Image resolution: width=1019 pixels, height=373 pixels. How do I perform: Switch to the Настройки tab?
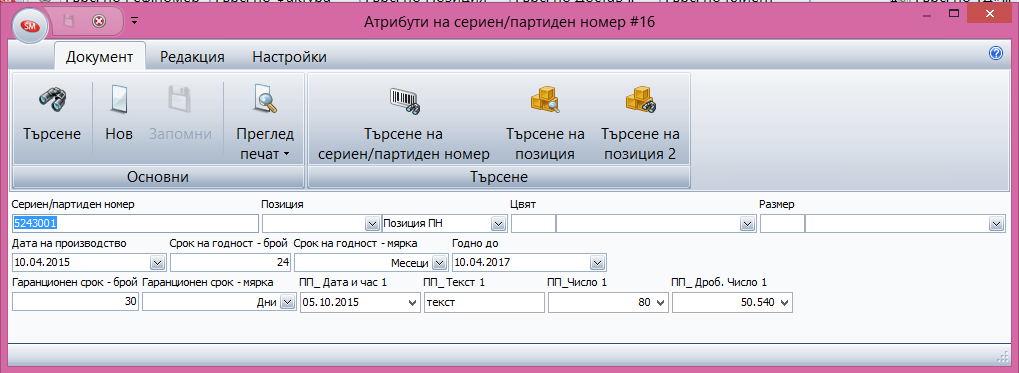tap(289, 57)
